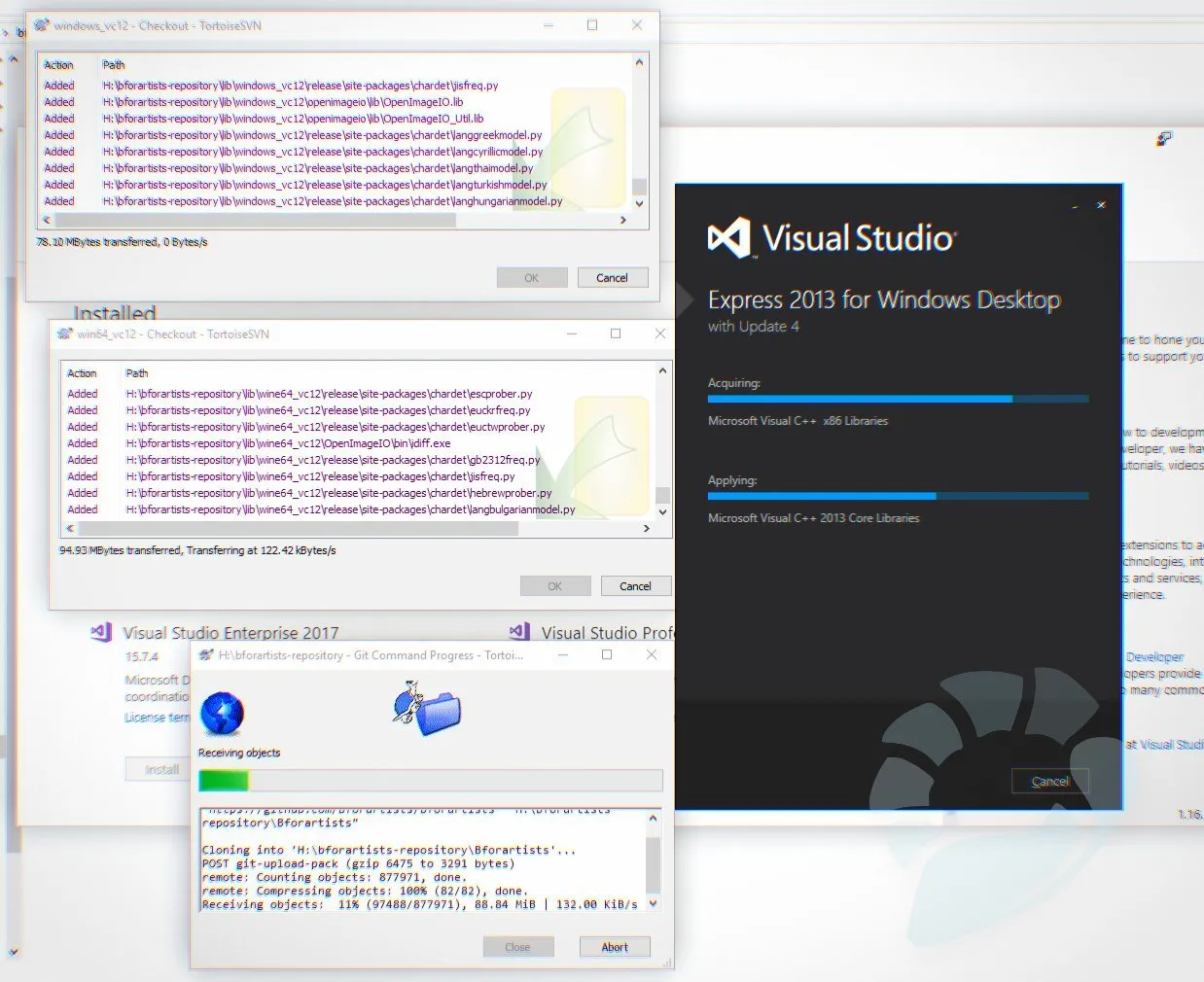Click scroll up arrow in Git log output
This screenshot has height=982, width=1204.
click(x=653, y=818)
